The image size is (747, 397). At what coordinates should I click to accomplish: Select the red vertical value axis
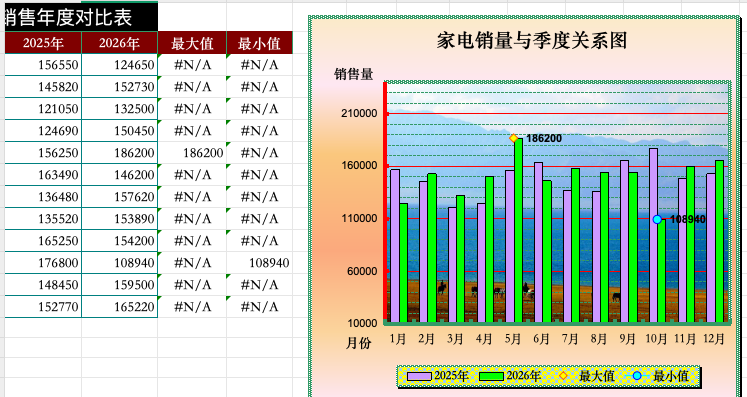385,202
